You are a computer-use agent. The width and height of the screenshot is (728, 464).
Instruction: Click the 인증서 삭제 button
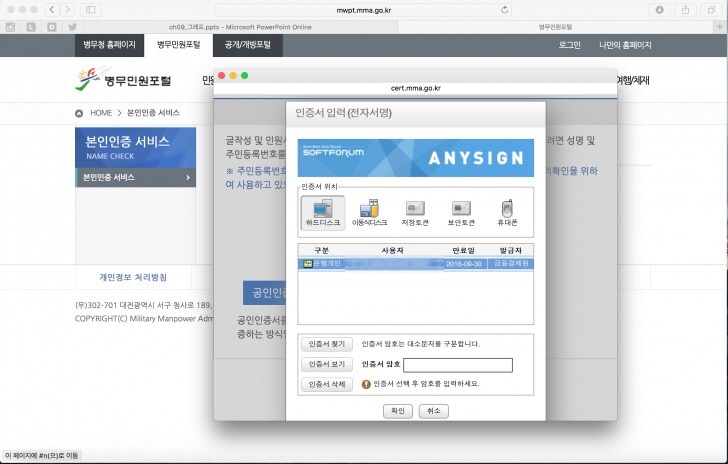327,384
